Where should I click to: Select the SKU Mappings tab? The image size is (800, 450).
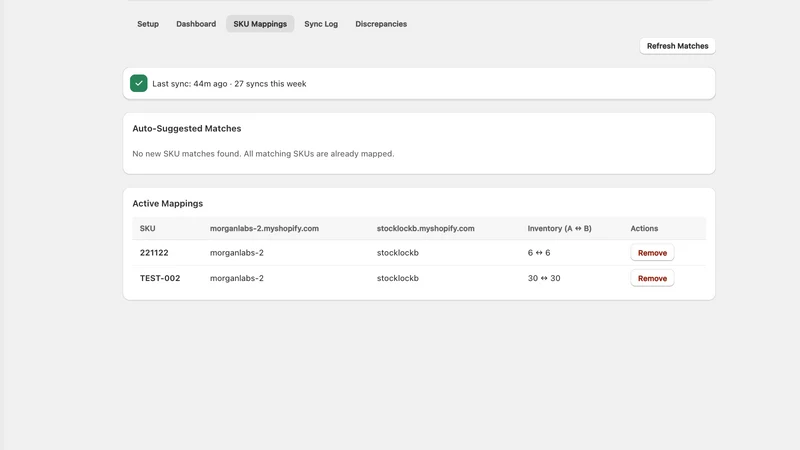pos(260,24)
